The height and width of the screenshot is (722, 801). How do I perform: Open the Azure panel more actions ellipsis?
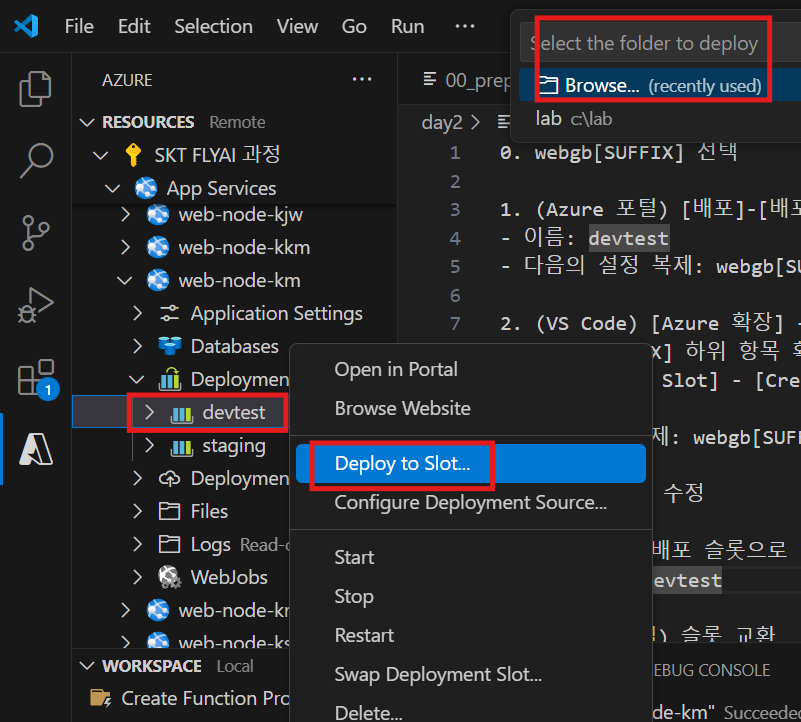[362, 79]
